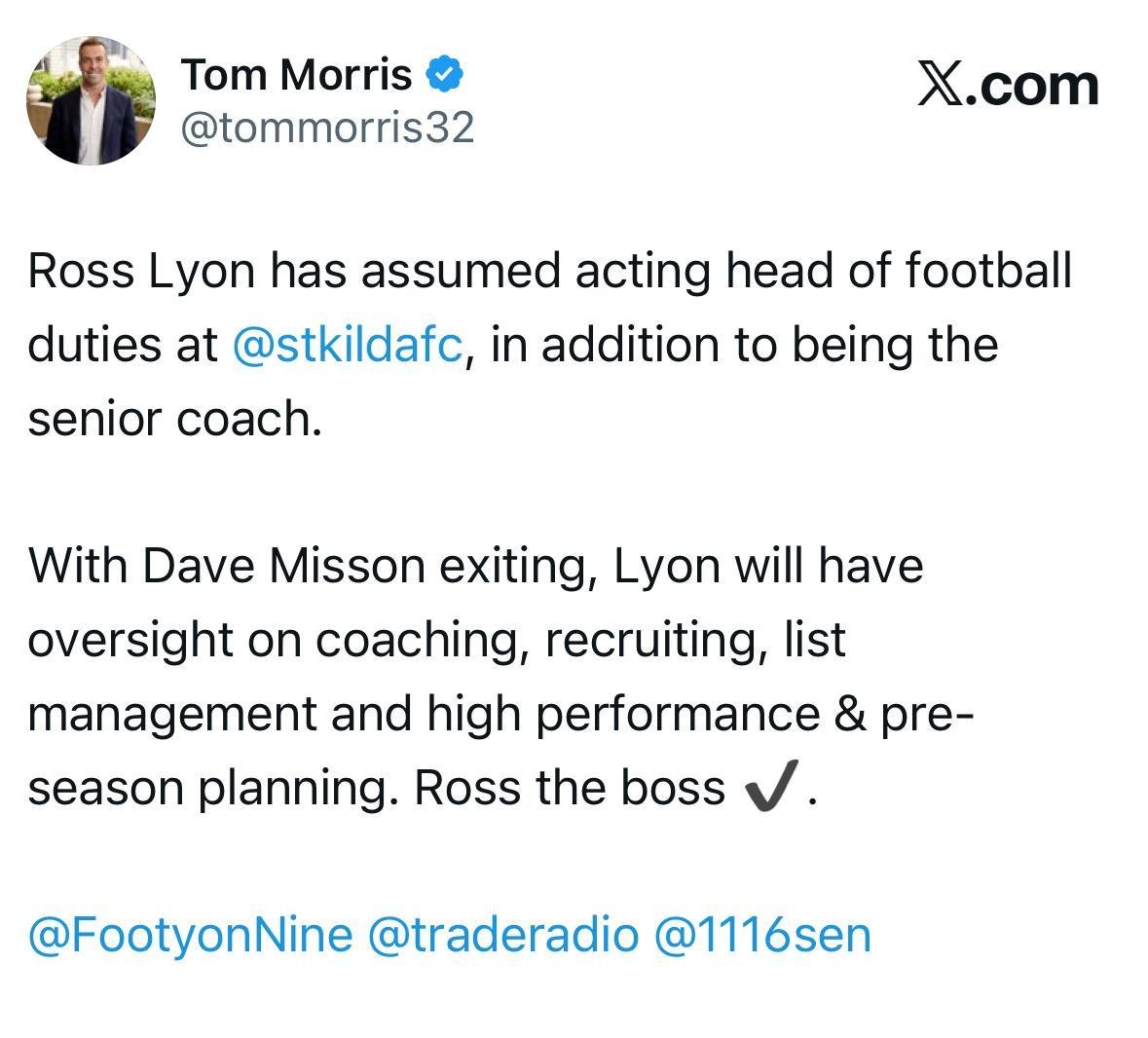The image size is (1148, 1038).
Task: Open the @stkildafc mention link
Action: click(x=349, y=346)
